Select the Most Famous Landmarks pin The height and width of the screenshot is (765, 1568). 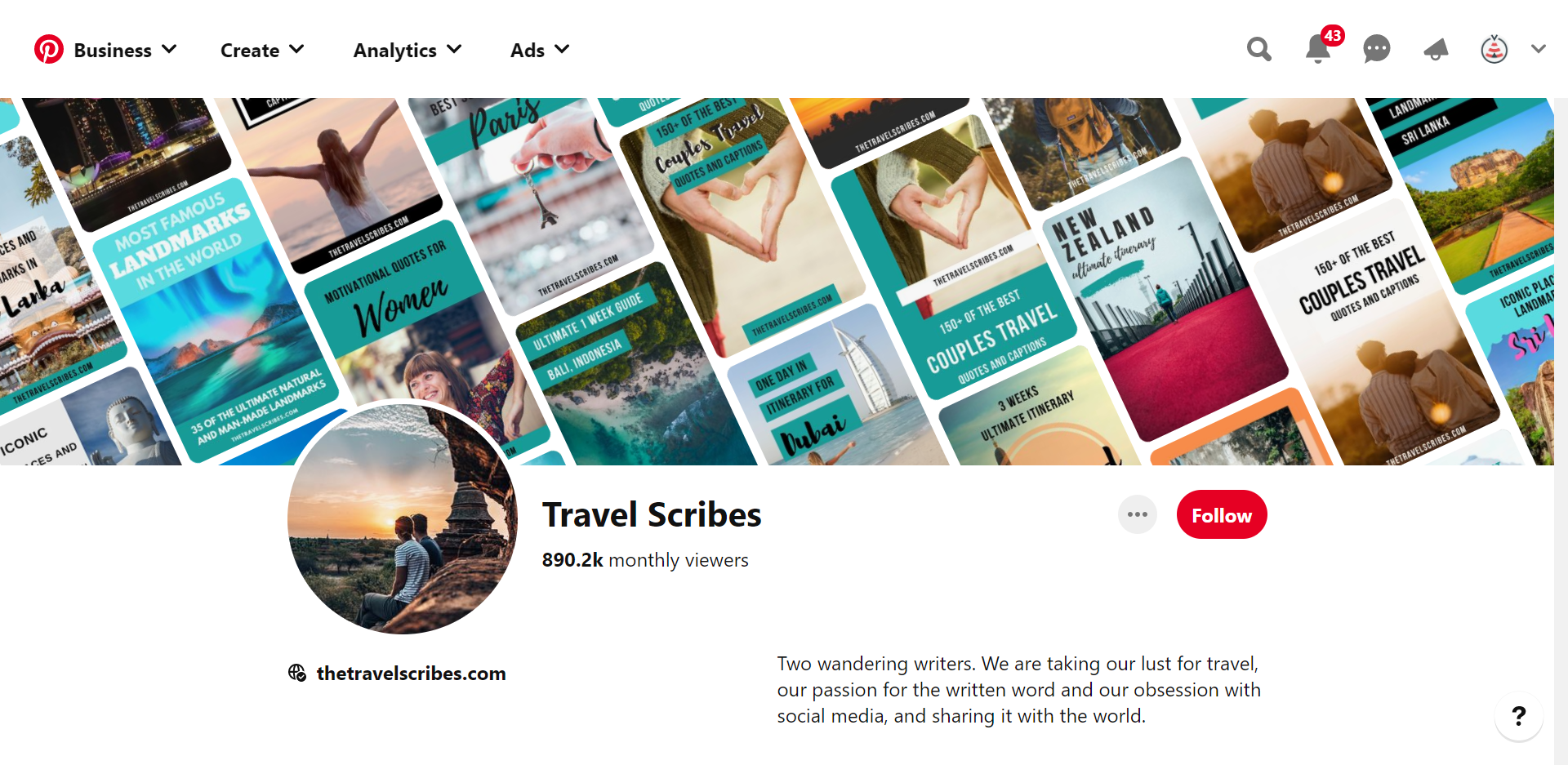point(216,318)
